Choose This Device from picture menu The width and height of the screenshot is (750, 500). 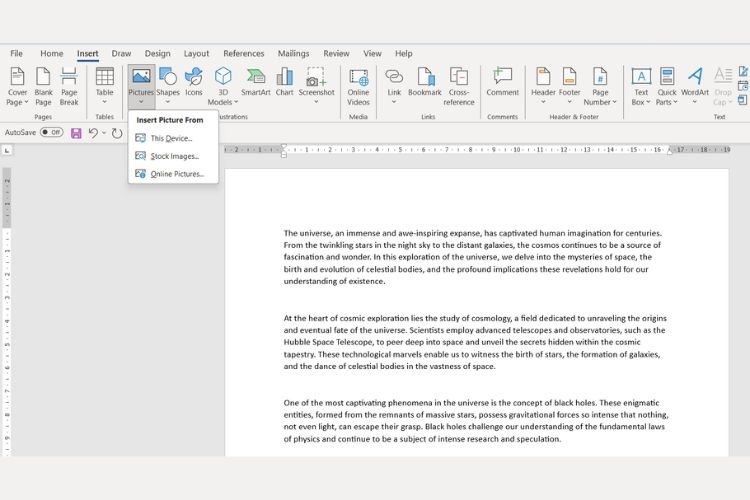click(173, 138)
